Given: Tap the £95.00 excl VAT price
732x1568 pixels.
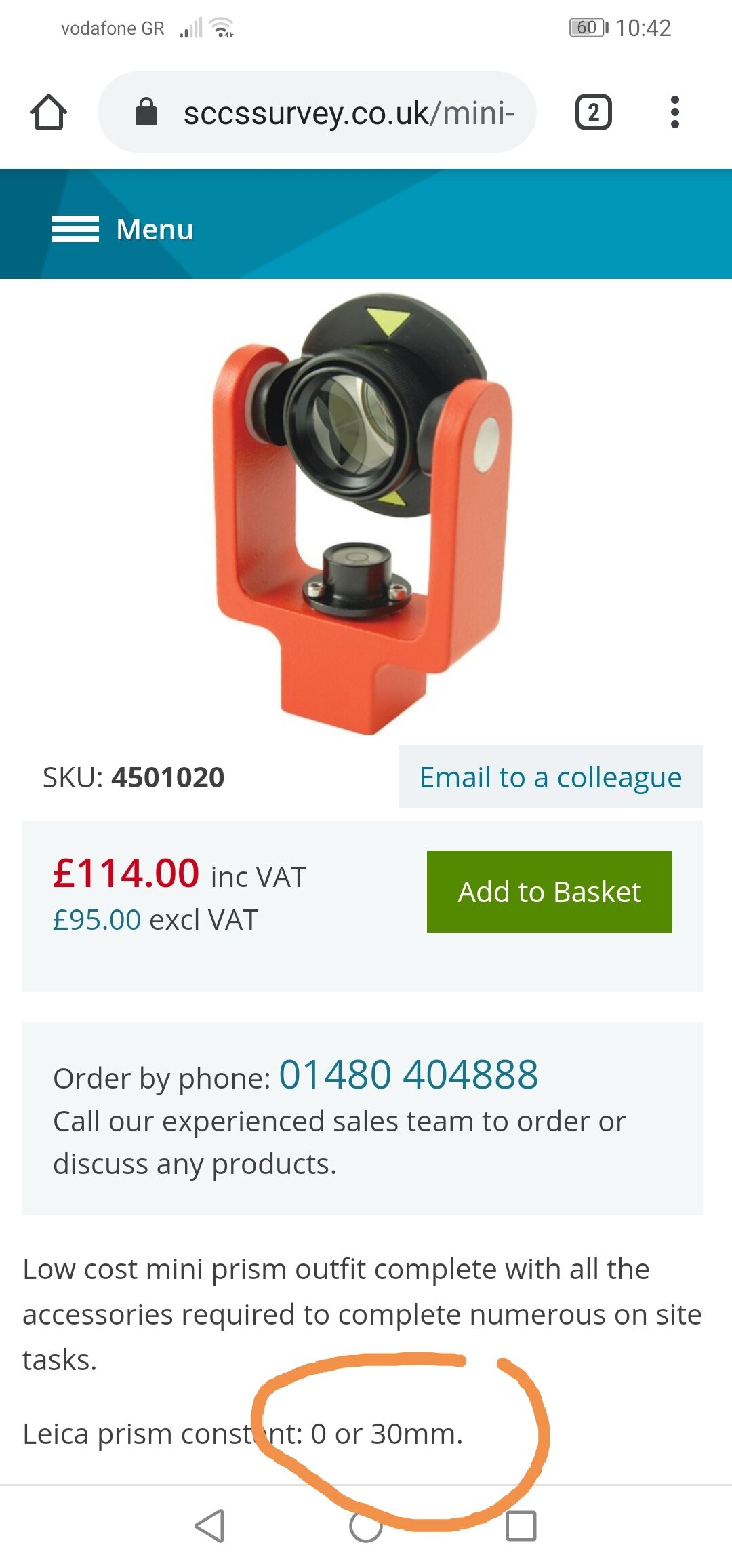Looking at the screenshot, I should (155, 920).
